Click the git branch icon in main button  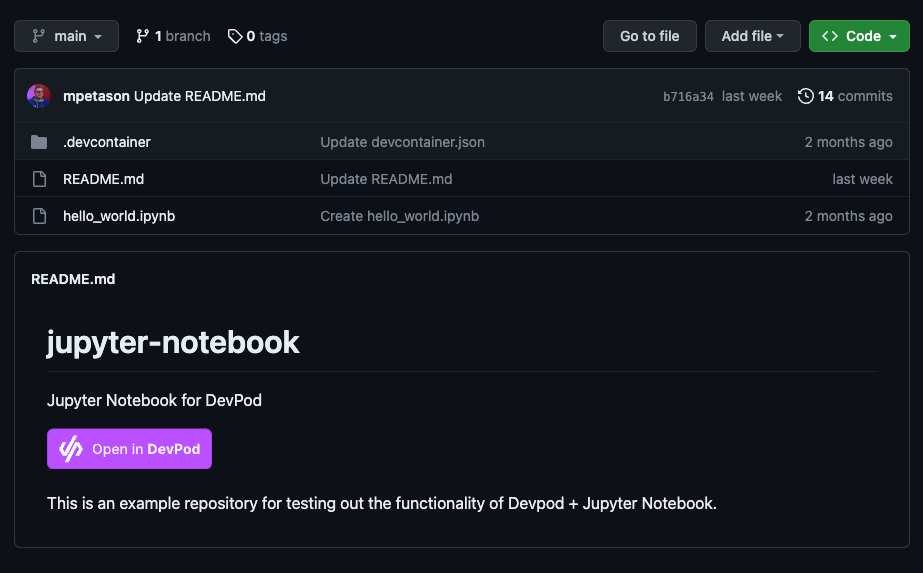[39, 37]
